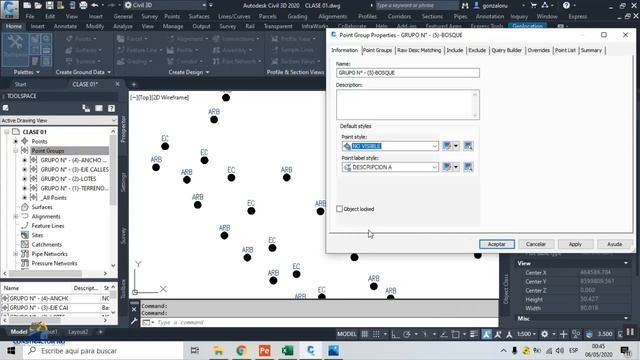Switch to the Include tab

(454, 50)
